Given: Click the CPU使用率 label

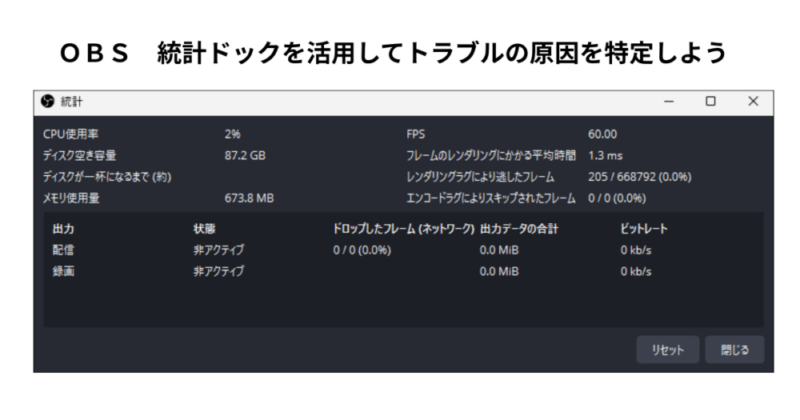Looking at the screenshot, I should pyautogui.click(x=71, y=134).
